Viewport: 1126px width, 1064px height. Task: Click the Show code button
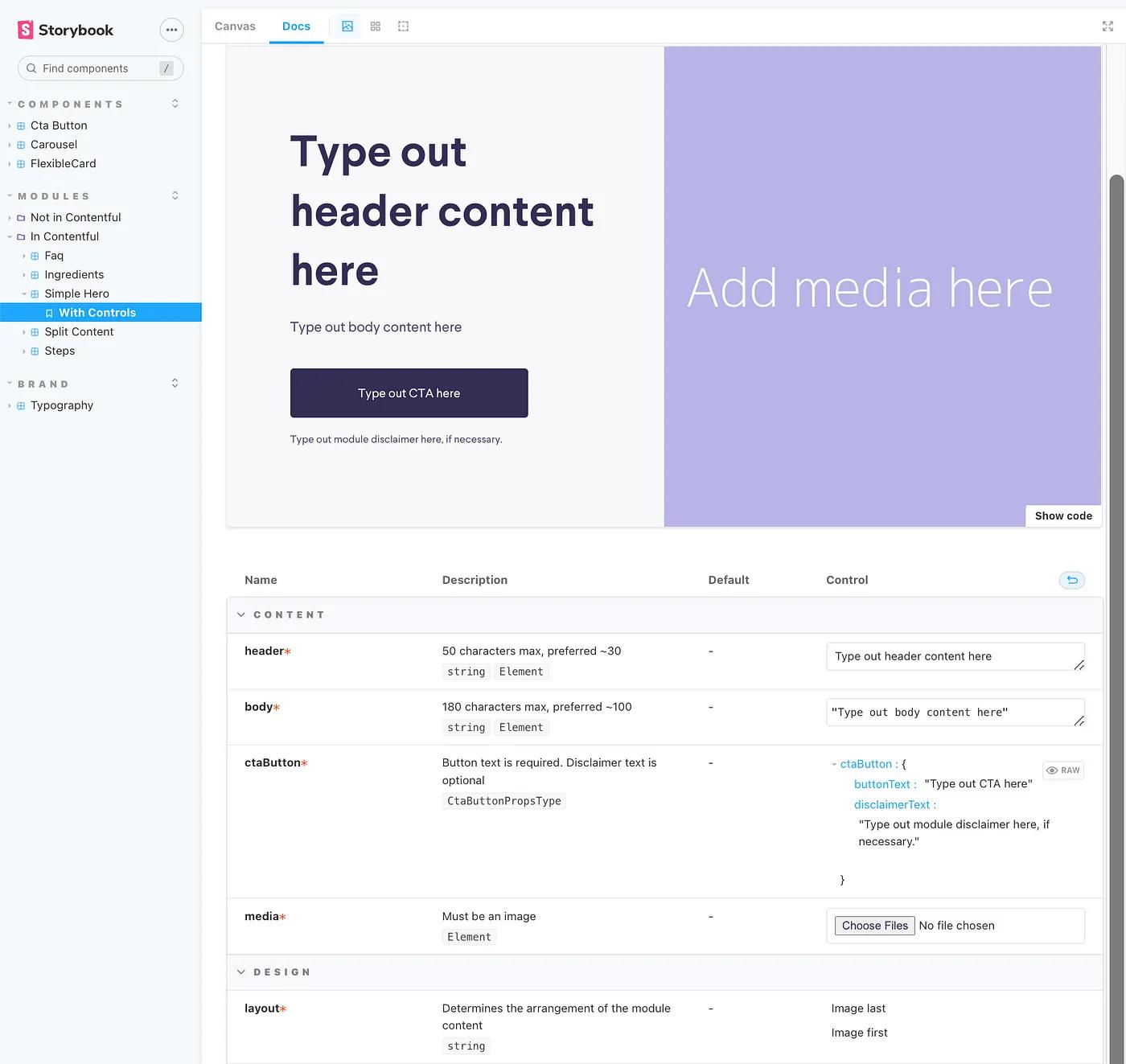pyautogui.click(x=1063, y=516)
